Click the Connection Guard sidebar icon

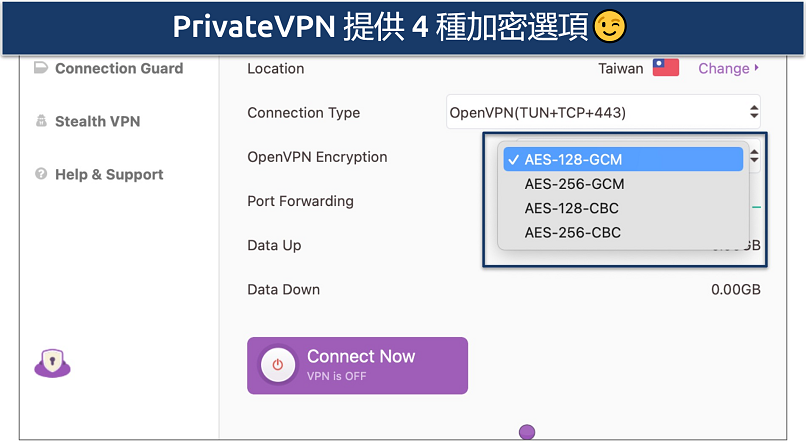[x=41, y=69]
